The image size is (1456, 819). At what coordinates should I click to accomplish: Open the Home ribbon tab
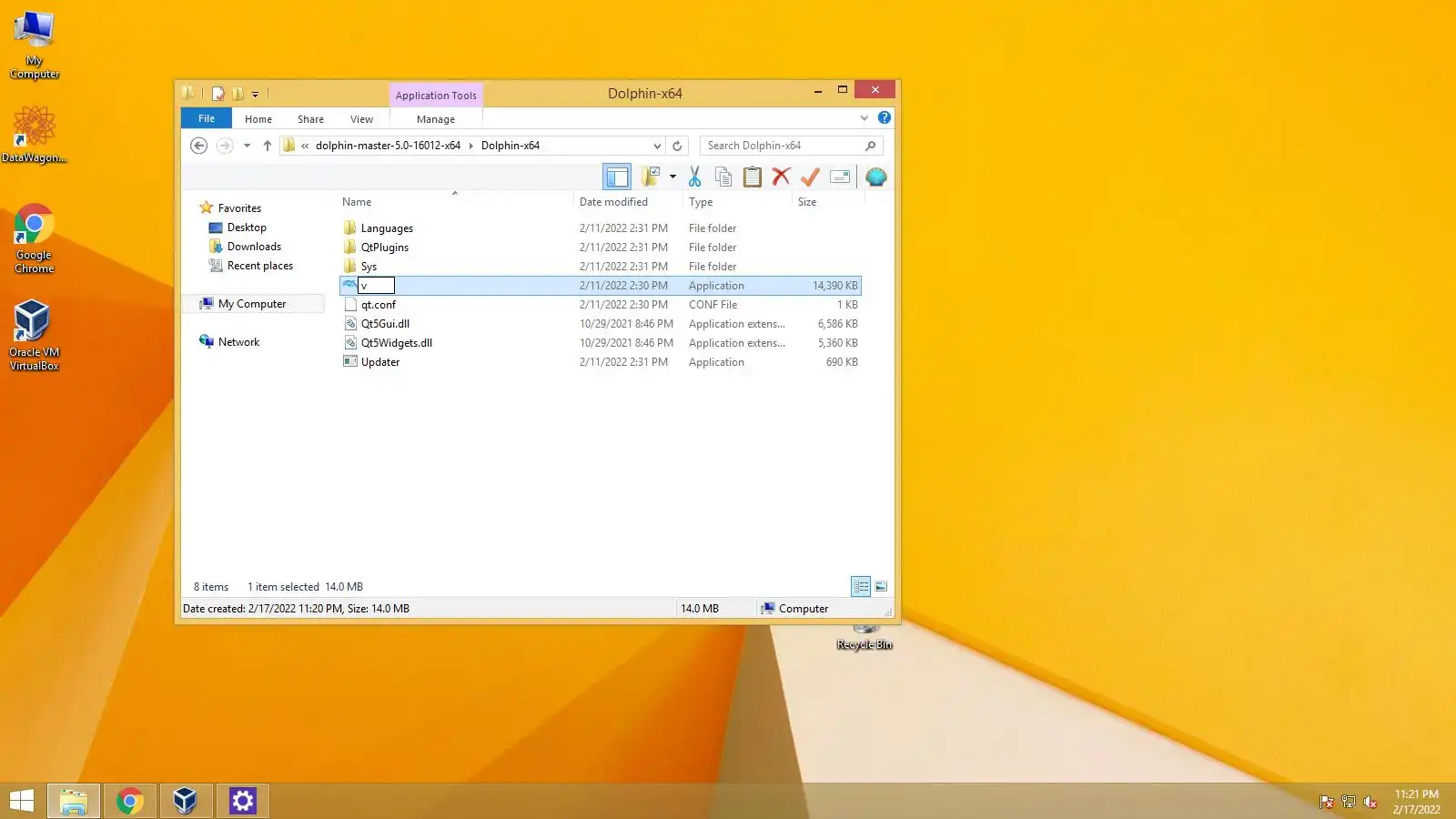(x=258, y=119)
